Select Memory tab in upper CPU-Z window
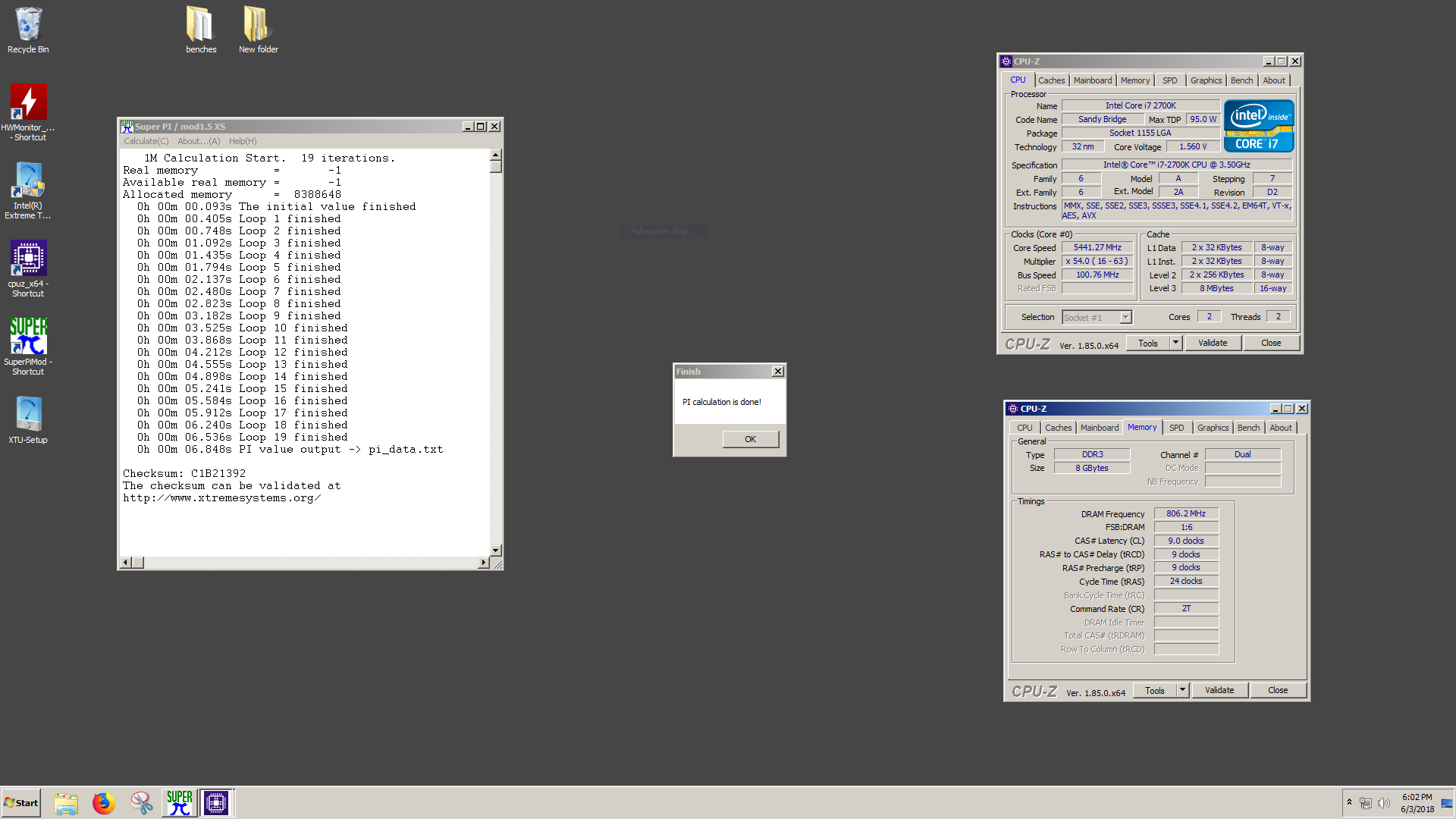The width and height of the screenshot is (1456, 819). tap(1135, 80)
